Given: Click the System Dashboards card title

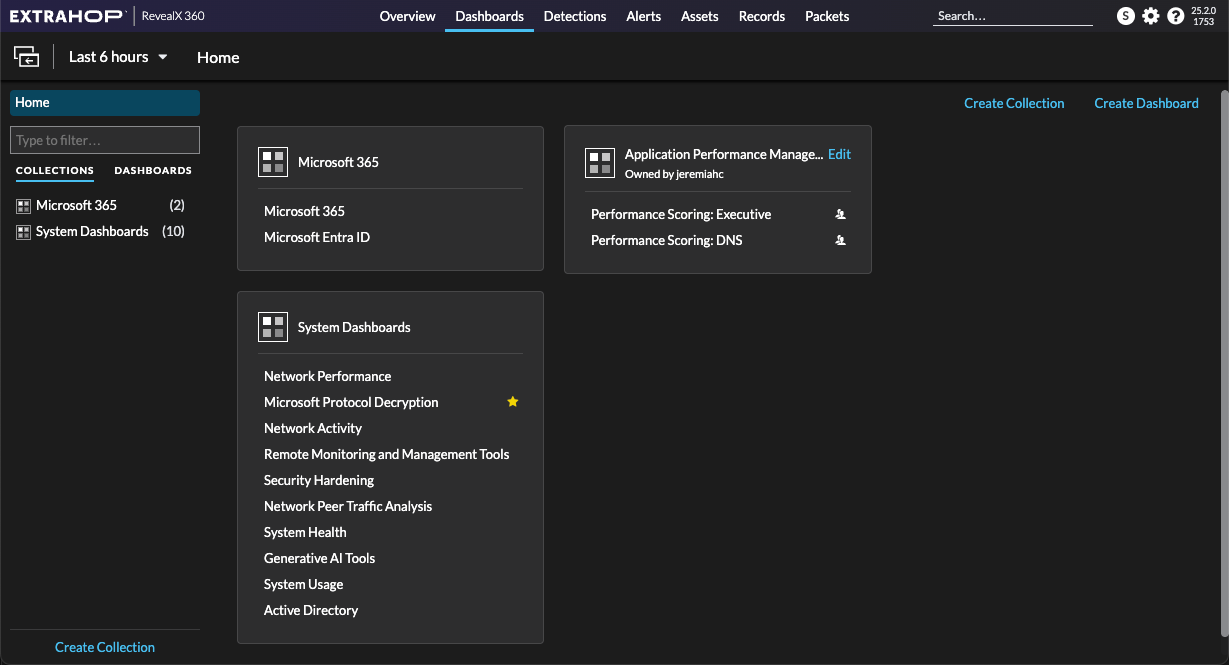Looking at the screenshot, I should click(x=354, y=327).
